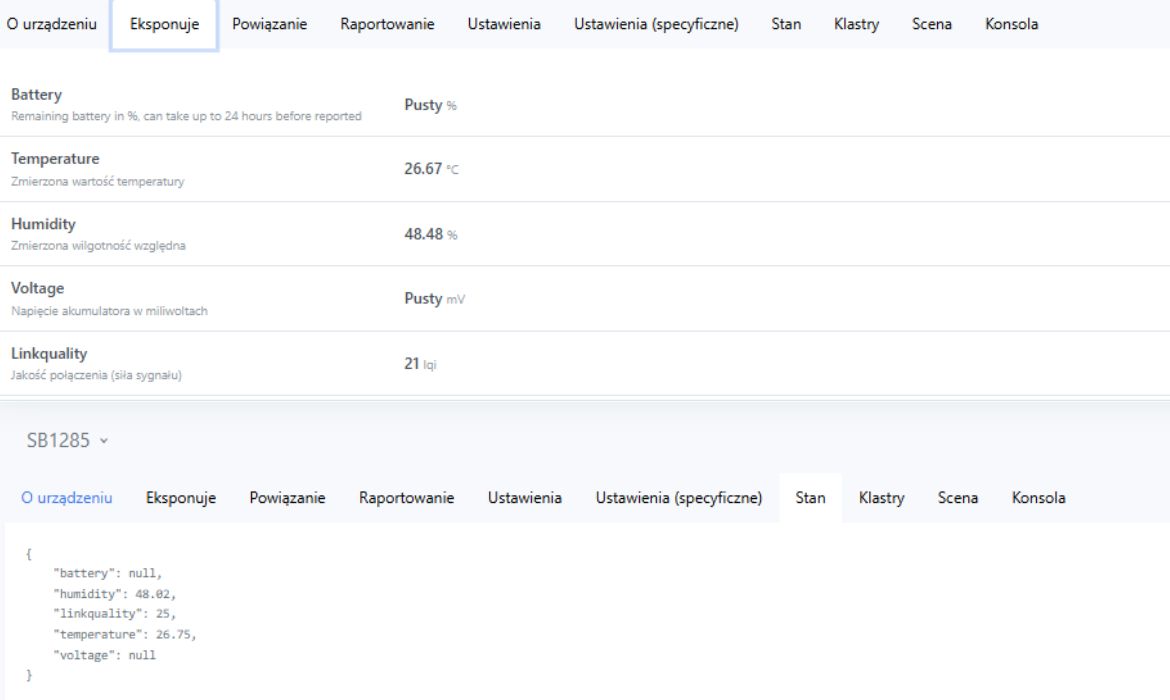Switch to Raportowanie tab below SB1285 heading
This screenshot has width=1170, height=700.
pos(407,498)
